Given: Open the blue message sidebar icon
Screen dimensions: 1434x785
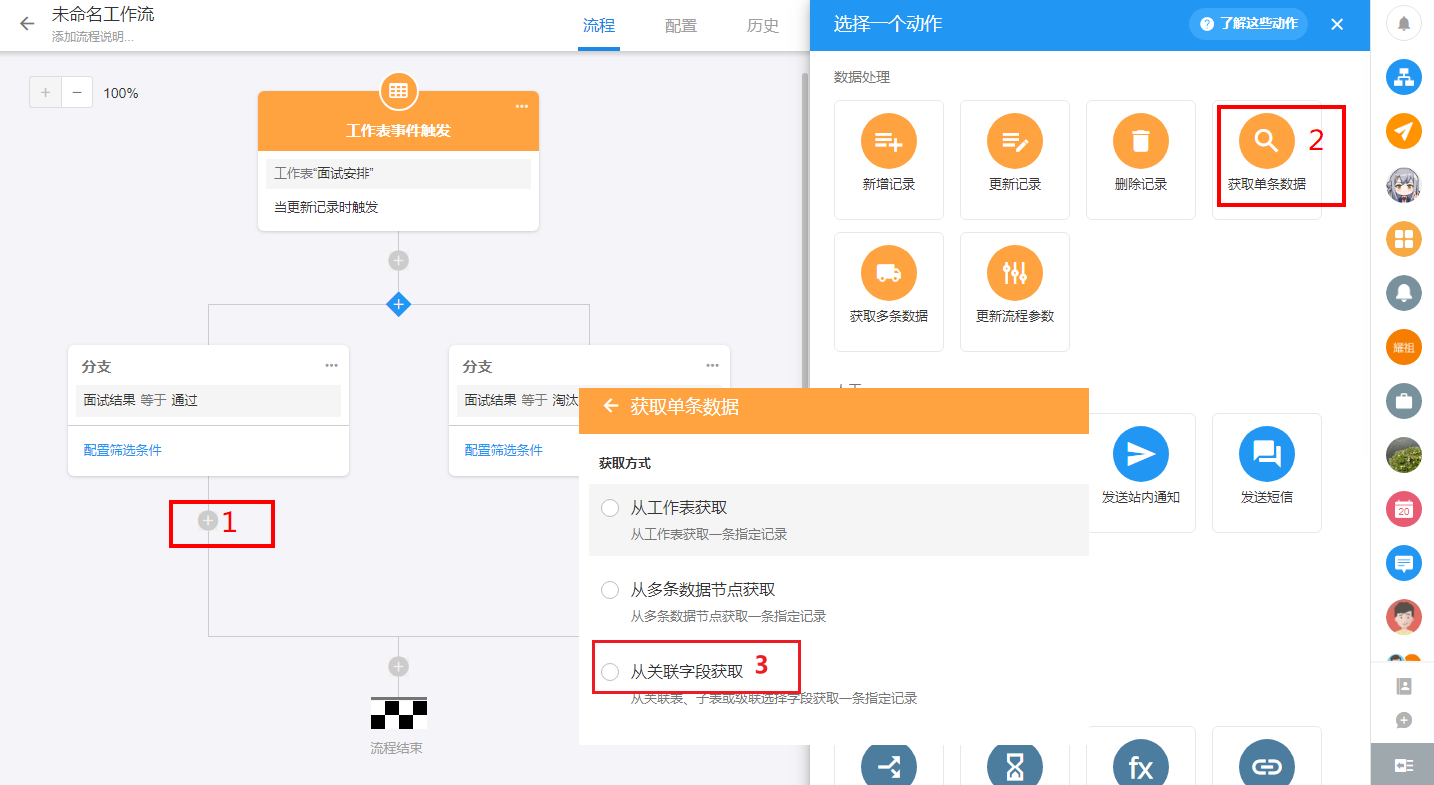Looking at the screenshot, I should tap(1404, 563).
